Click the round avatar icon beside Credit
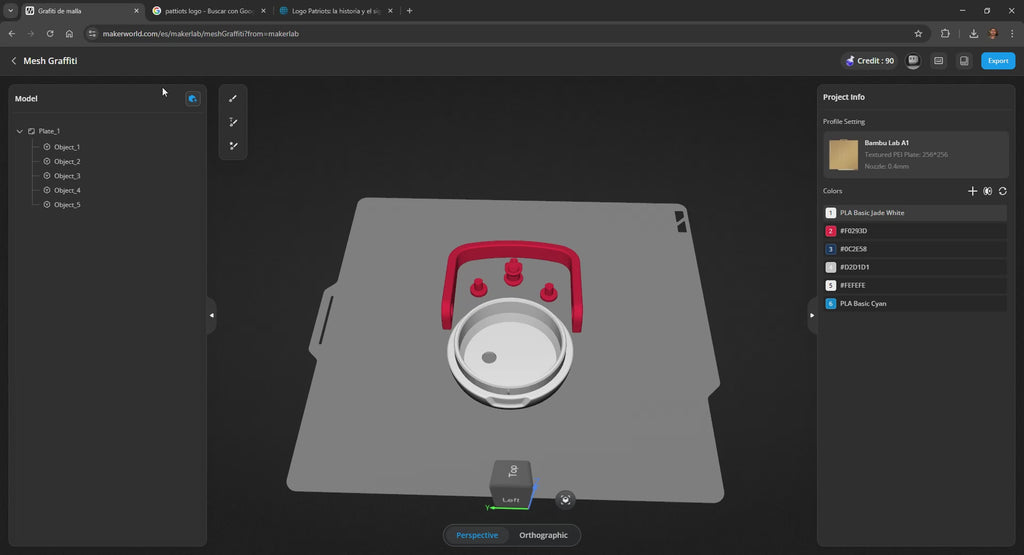The image size is (1024, 555). click(x=913, y=61)
